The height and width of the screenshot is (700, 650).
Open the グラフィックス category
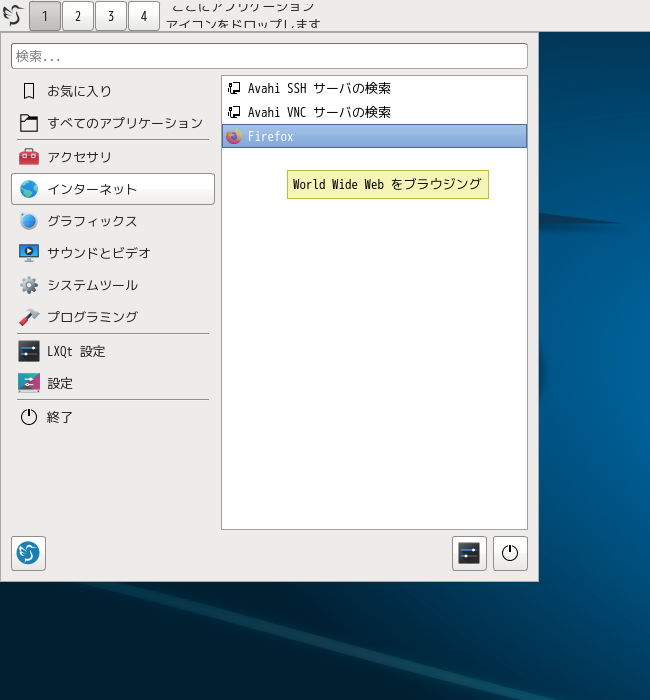[x=112, y=221]
